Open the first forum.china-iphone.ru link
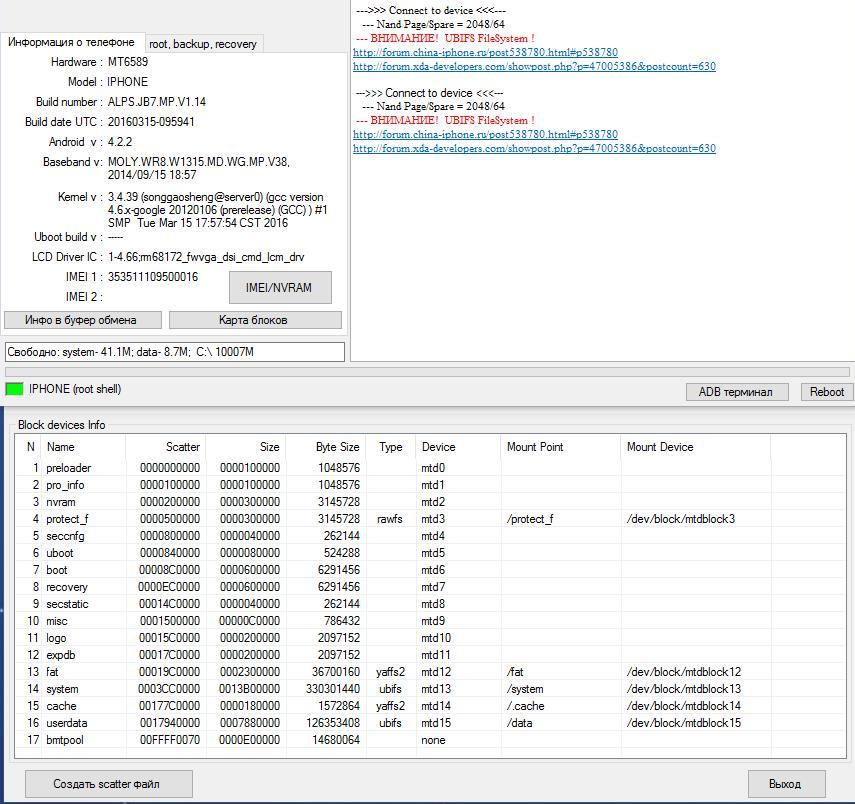Viewport: 855px width, 804px height. (x=485, y=52)
